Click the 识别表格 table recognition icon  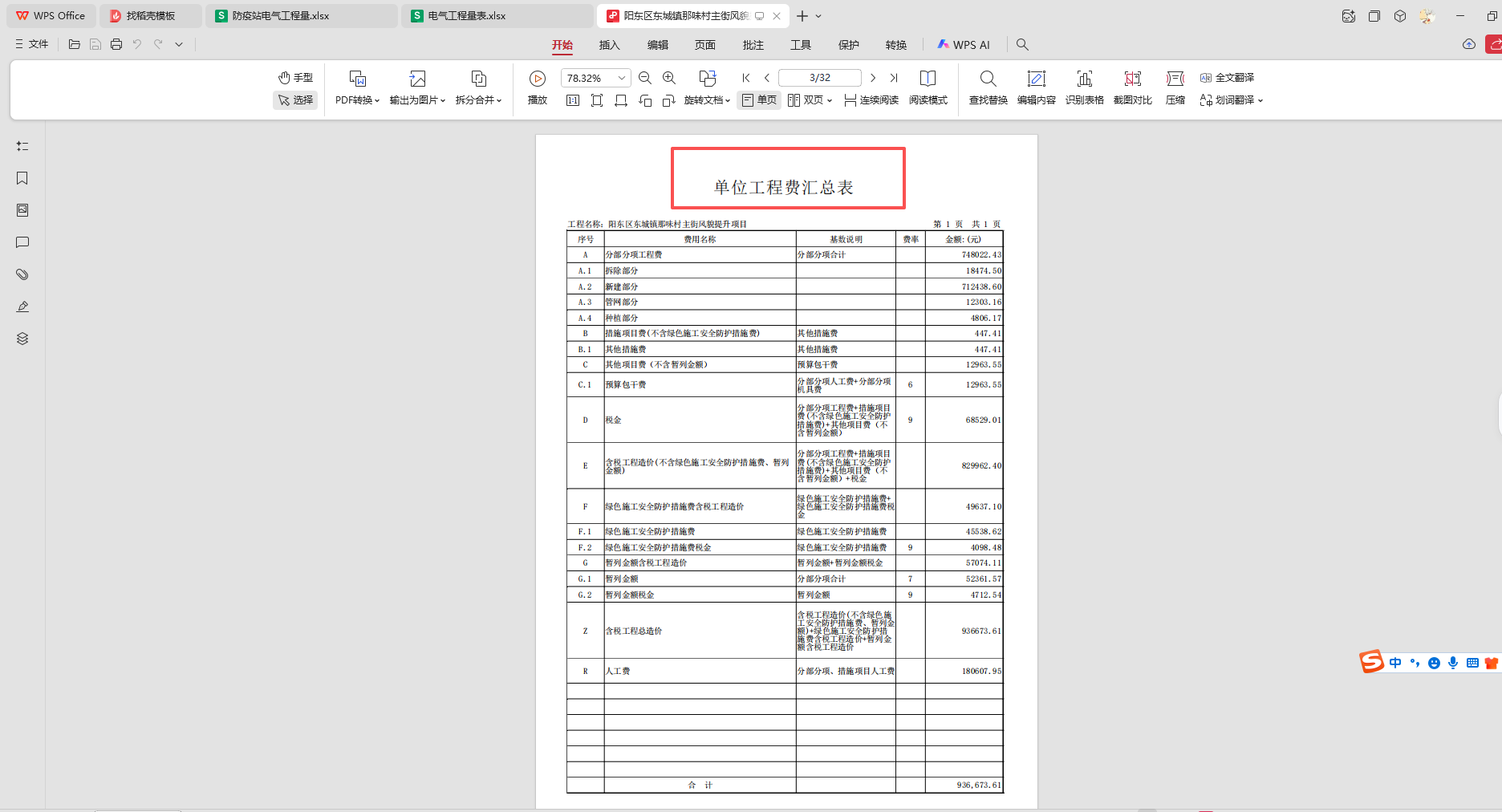[x=1084, y=88]
